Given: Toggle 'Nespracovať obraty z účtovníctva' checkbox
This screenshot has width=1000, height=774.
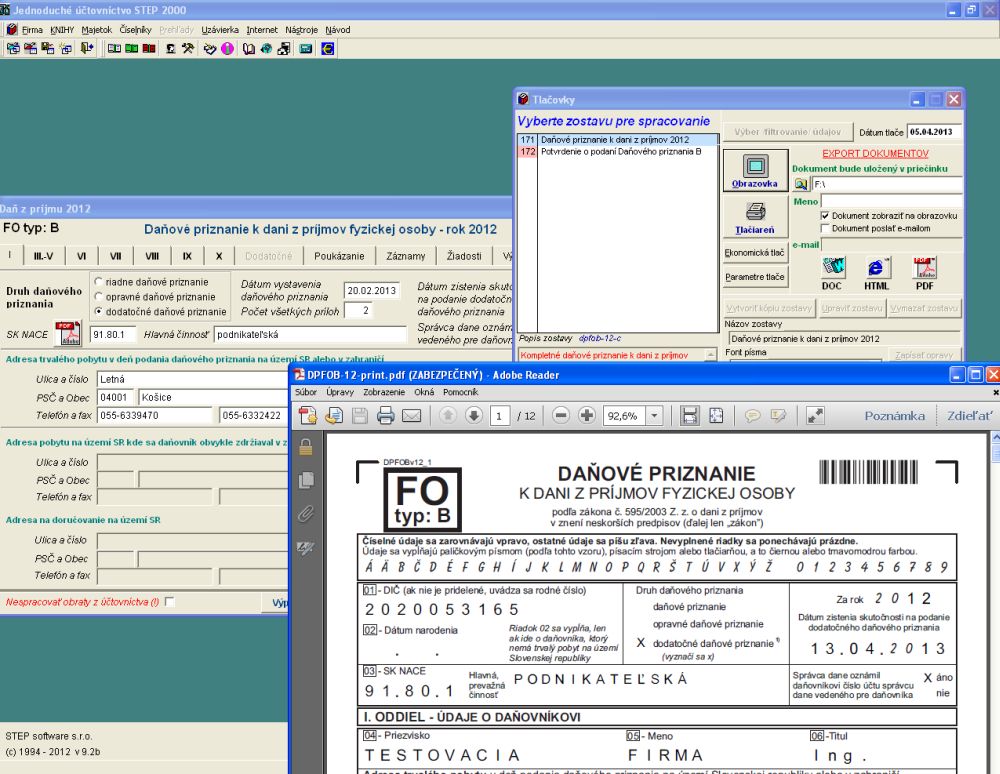Looking at the screenshot, I should 170,601.
